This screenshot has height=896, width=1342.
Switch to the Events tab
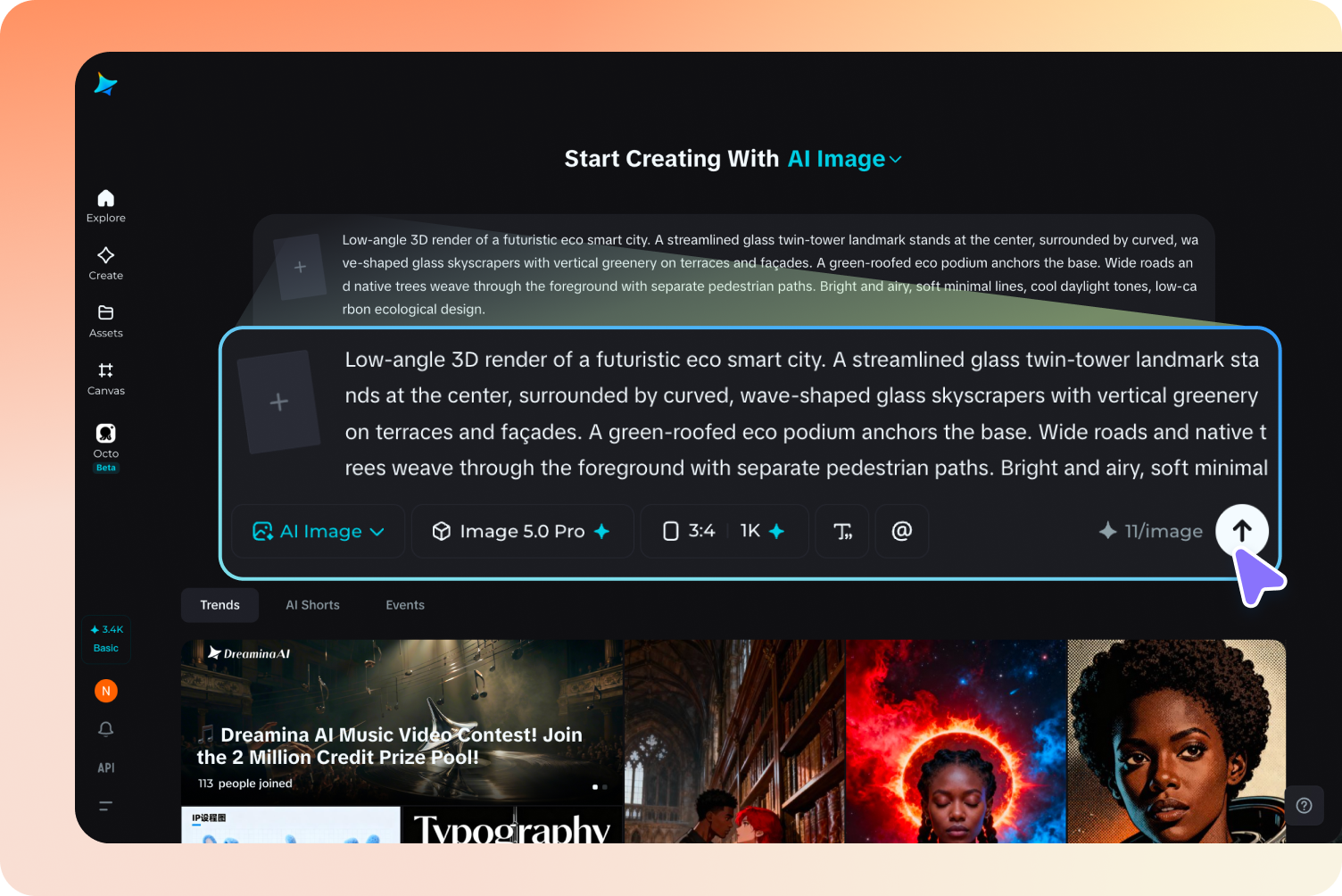click(405, 605)
